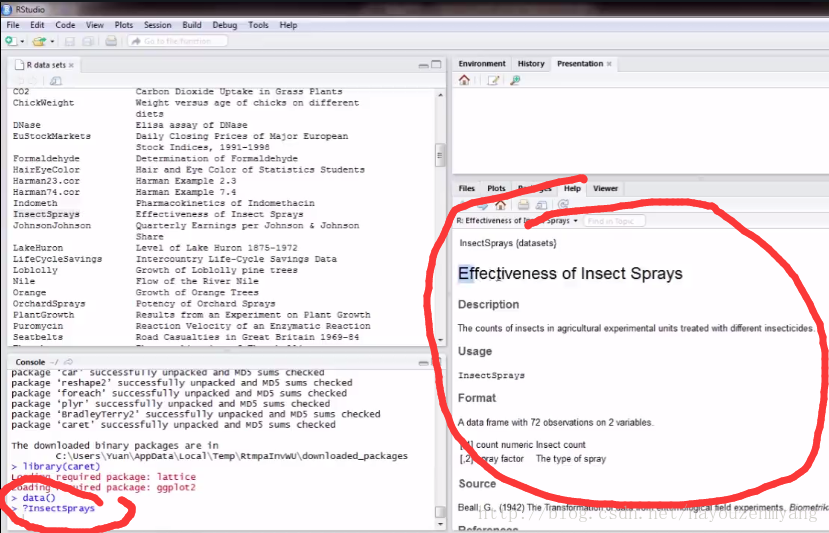This screenshot has height=533, width=829.
Task: Click the Formaldehyde data set name
Action: (46, 158)
